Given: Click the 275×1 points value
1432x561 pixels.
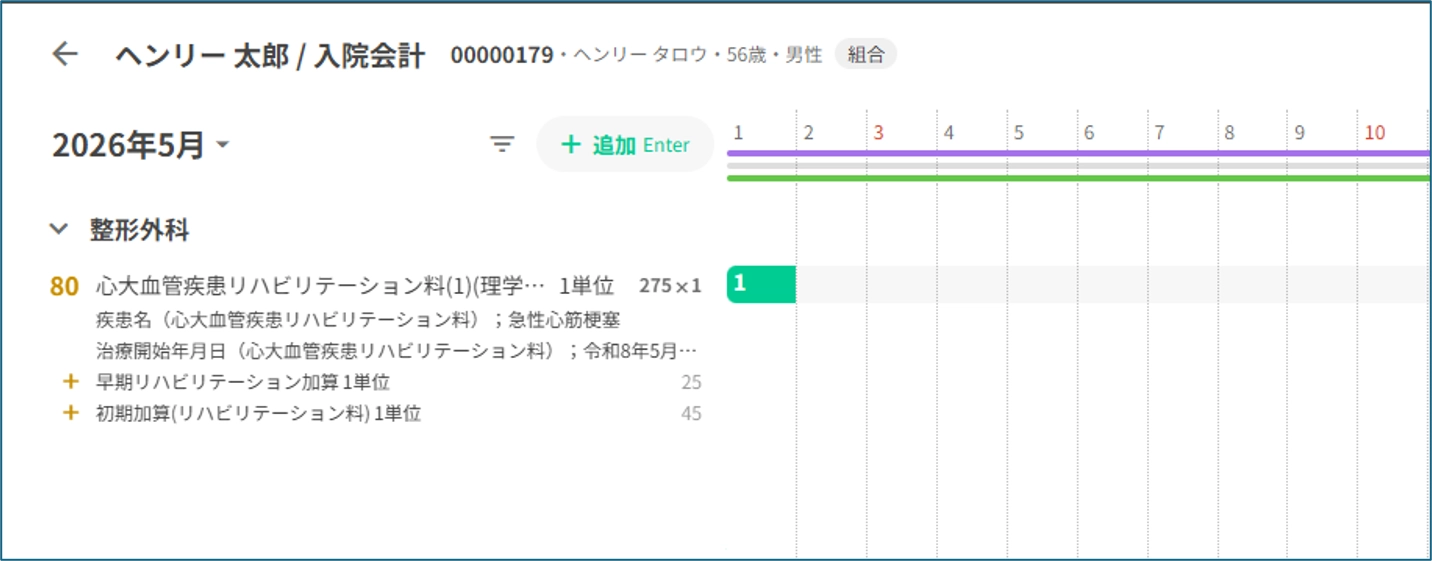Looking at the screenshot, I should click(671, 286).
